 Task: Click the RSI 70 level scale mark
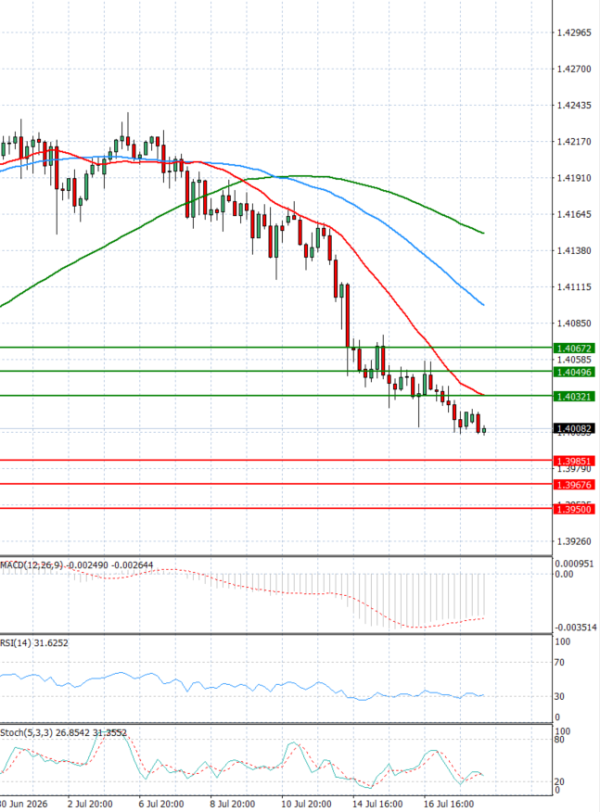(559, 662)
